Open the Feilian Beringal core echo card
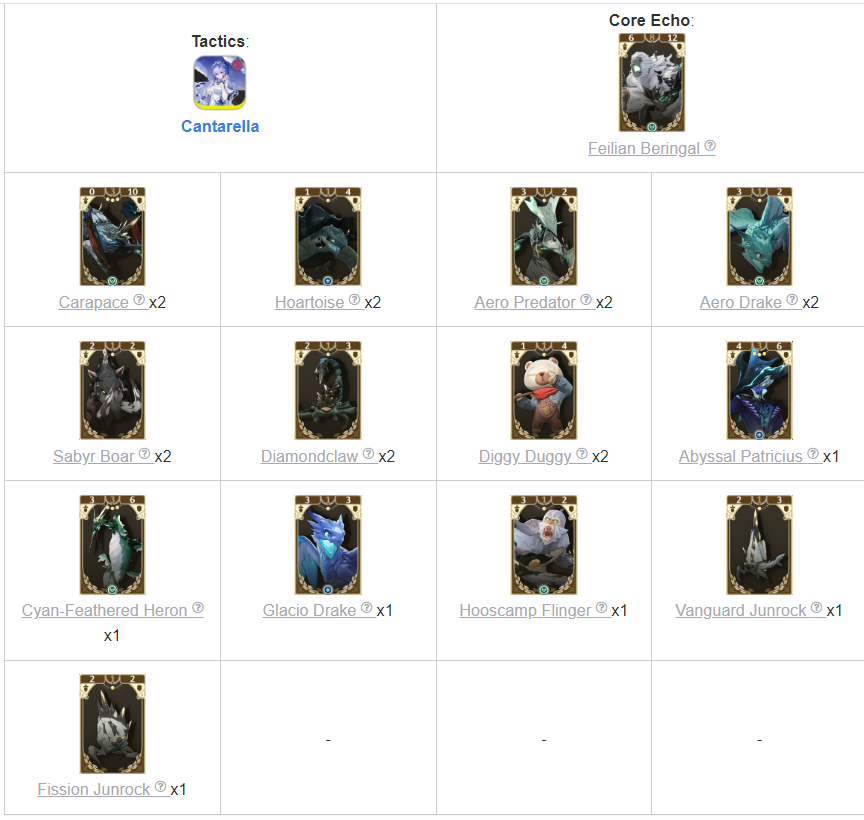The width and height of the screenshot is (864, 820). (x=651, y=83)
